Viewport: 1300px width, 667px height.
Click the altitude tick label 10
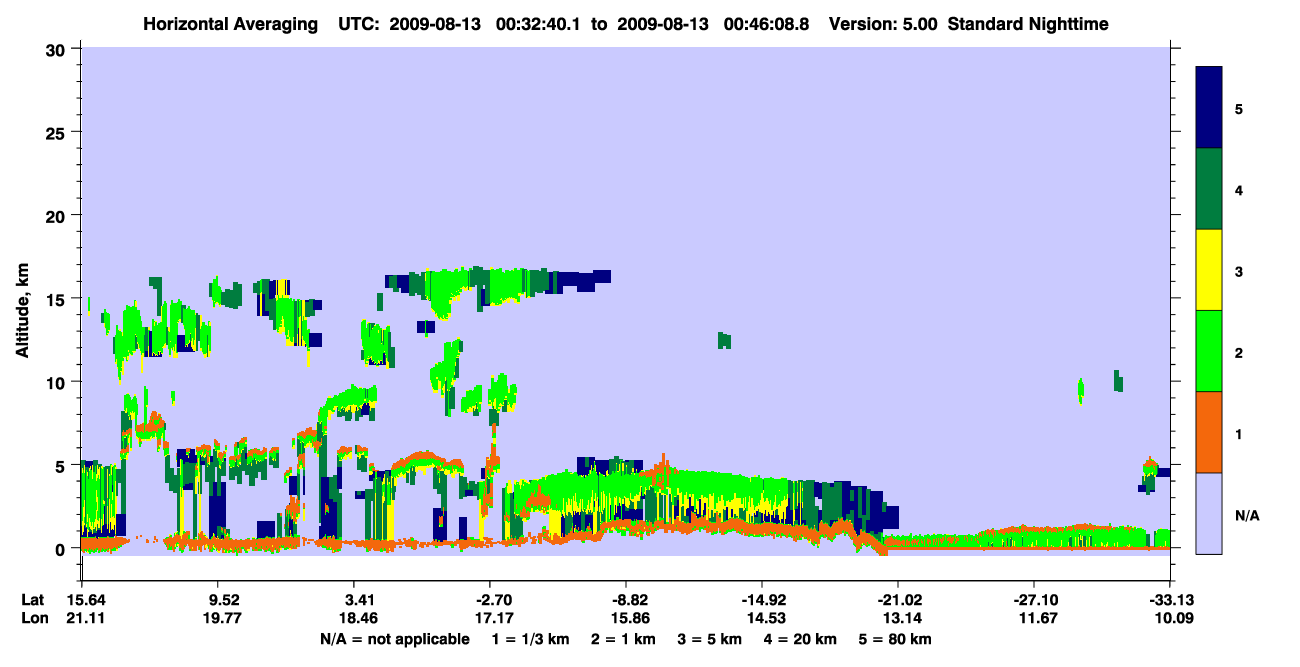tap(58, 382)
